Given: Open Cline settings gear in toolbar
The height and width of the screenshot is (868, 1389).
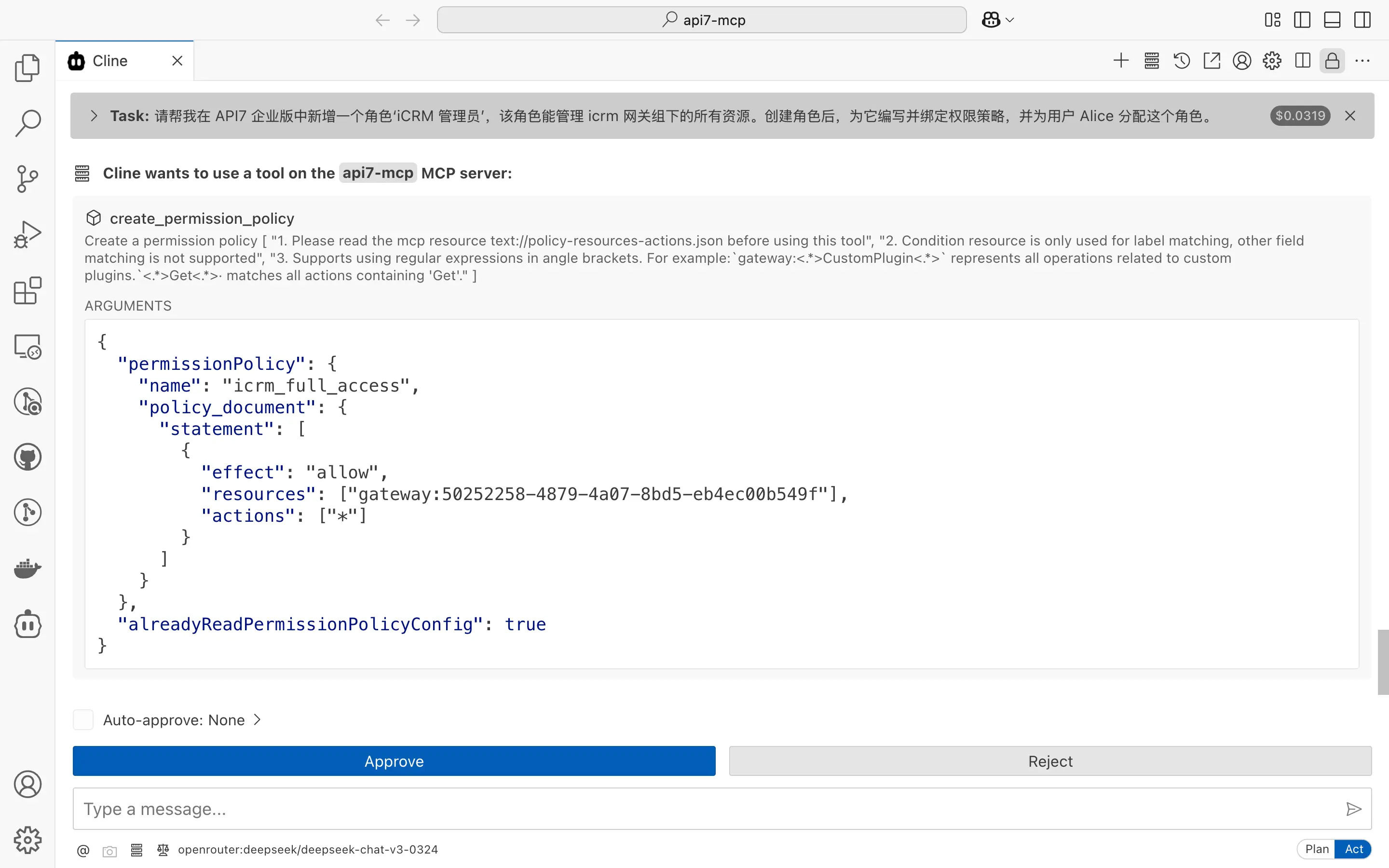Looking at the screenshot, I should click(x=1272, y=60).
